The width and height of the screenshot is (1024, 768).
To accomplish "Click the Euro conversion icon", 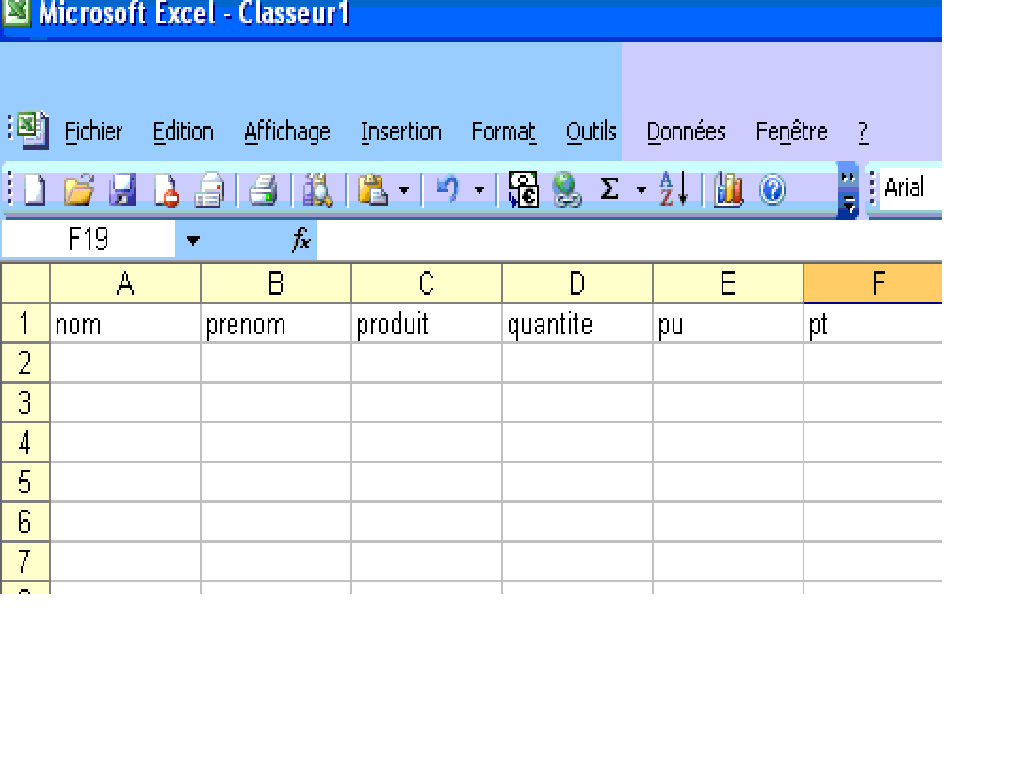I will tap(524, 190).
